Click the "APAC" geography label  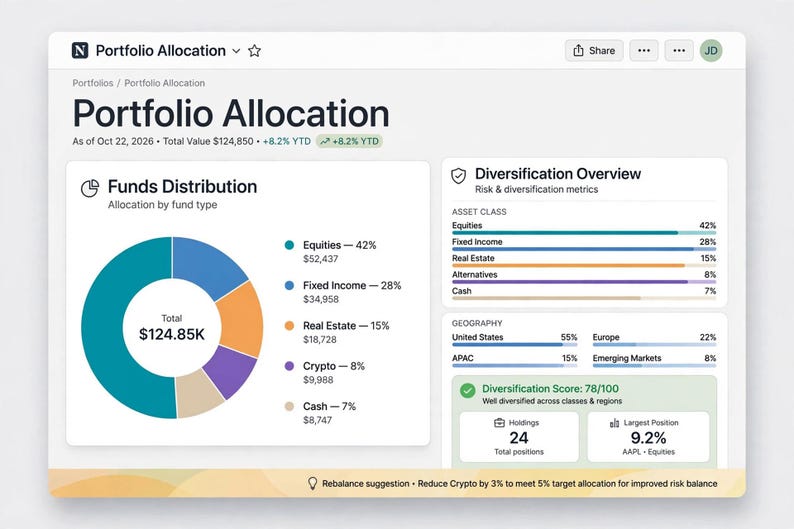coord(463,358)
